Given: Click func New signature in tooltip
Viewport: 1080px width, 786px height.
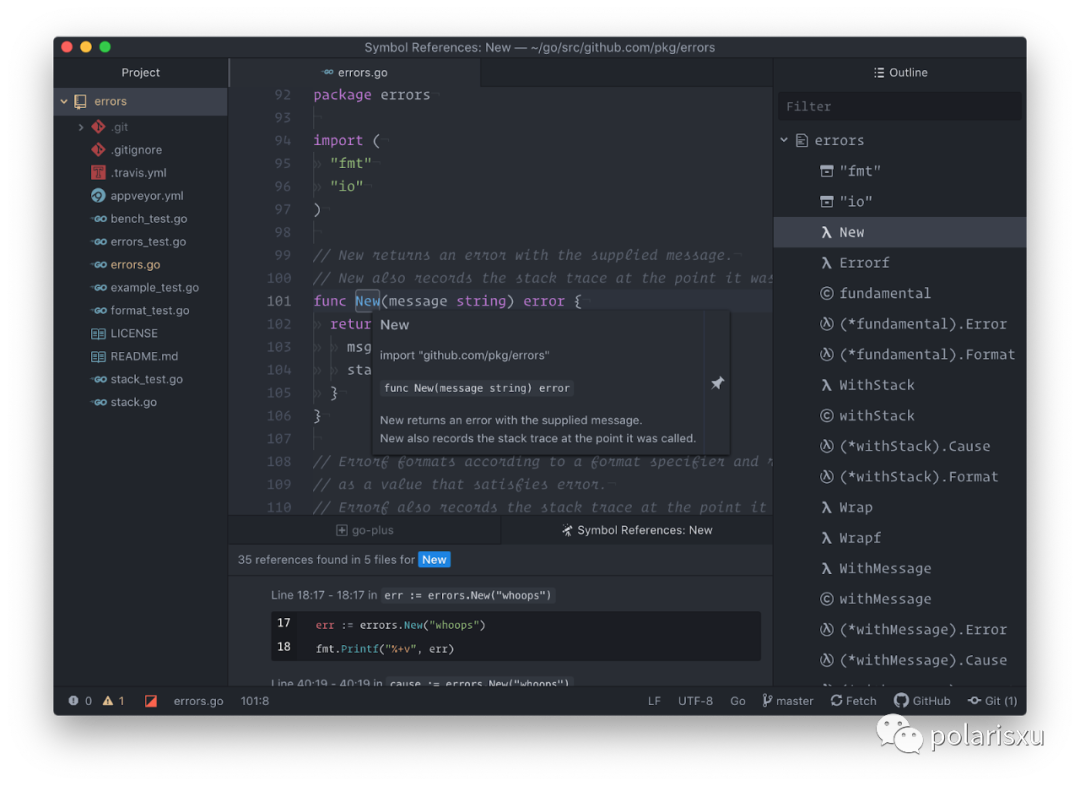Looking at the screenshot, I should click(x=477, y=388).
